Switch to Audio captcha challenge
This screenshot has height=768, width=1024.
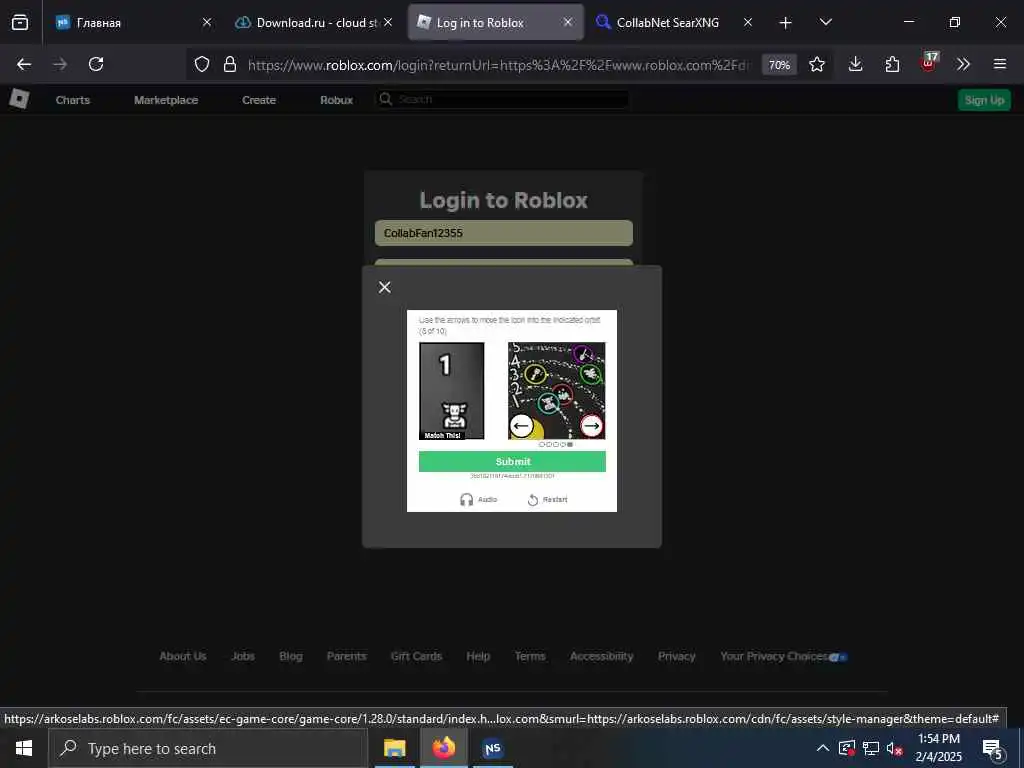(x=478, y=500)
